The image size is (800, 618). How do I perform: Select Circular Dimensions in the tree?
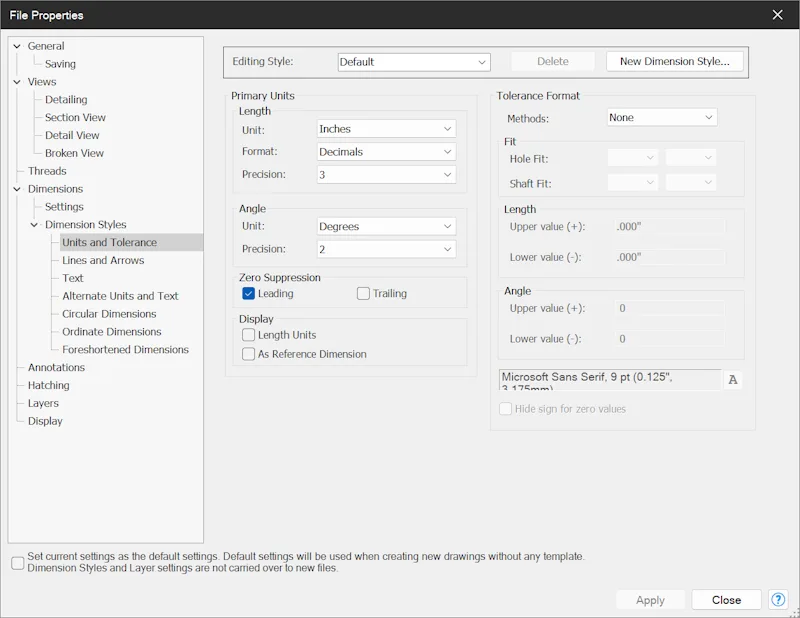(109, 314)
